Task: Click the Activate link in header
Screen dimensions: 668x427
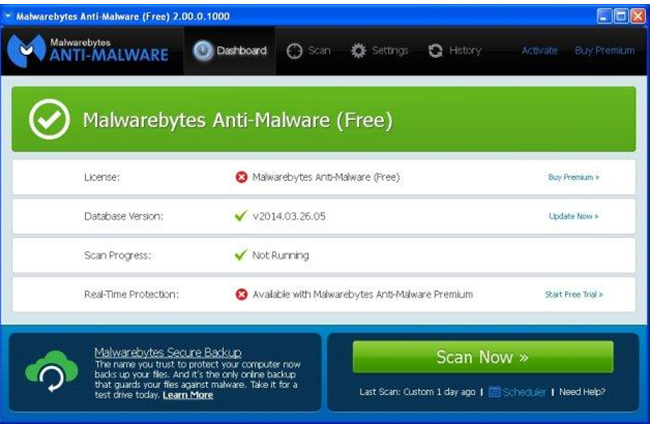Action: (x=539, y=51)
